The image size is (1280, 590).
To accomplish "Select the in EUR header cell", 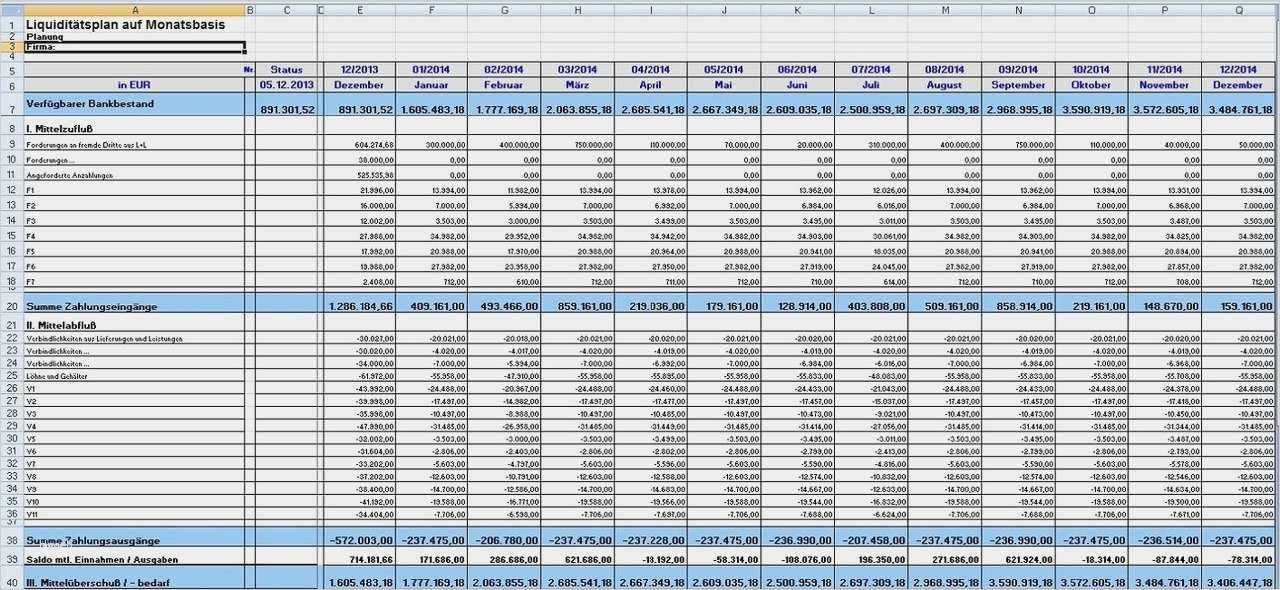I will (x=134, y=85).
